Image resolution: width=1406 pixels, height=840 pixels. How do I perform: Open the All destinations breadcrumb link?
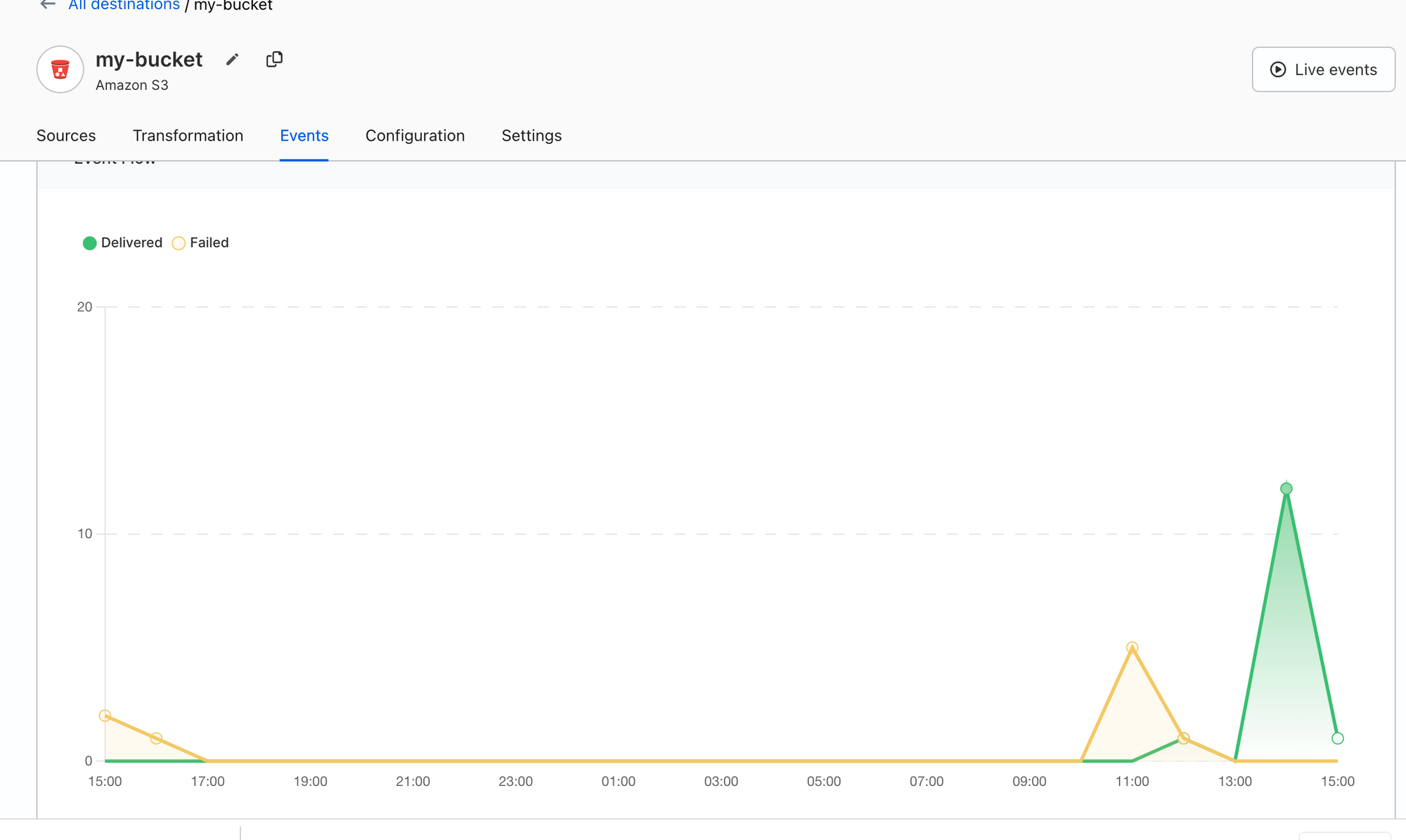click(124, 6)
